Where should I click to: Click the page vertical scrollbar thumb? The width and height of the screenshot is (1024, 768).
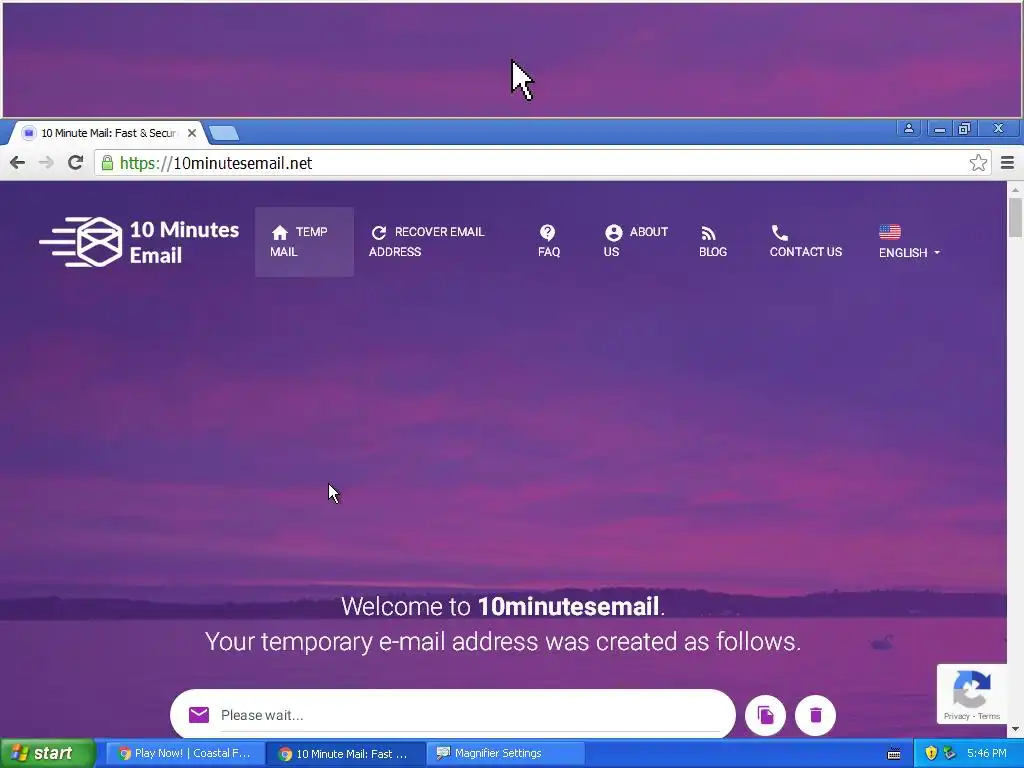pos(1015,217)
